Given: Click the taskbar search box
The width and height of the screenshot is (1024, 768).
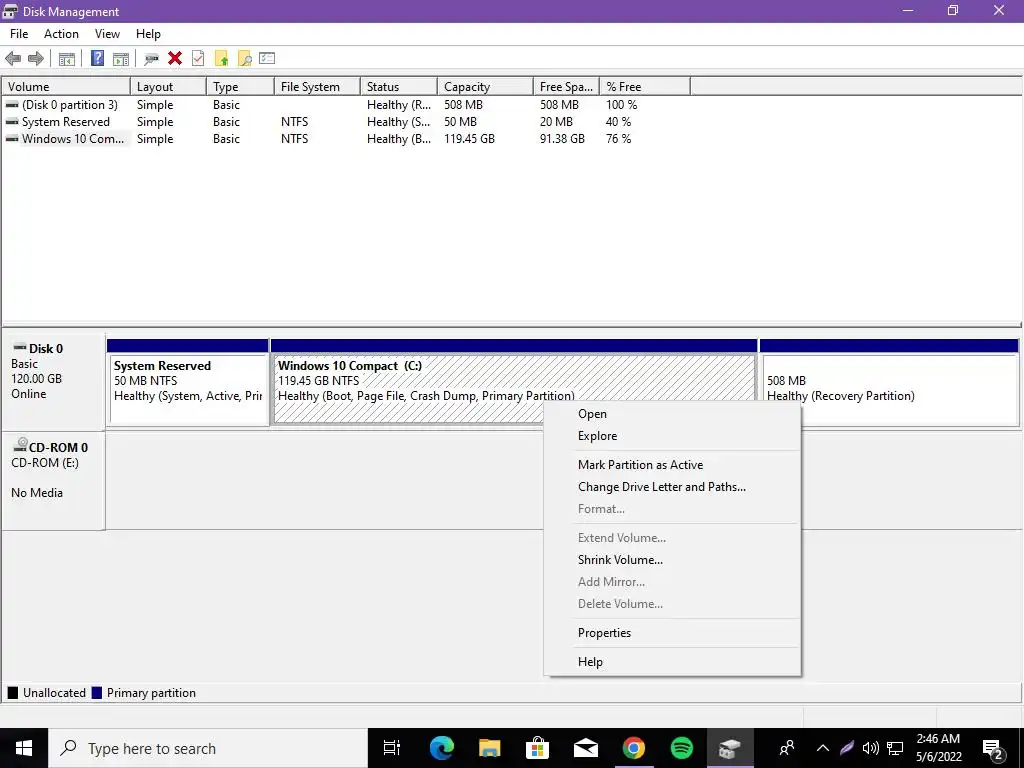Looking at the screenshot, I should pyautogui.click(x=208, y=748).
